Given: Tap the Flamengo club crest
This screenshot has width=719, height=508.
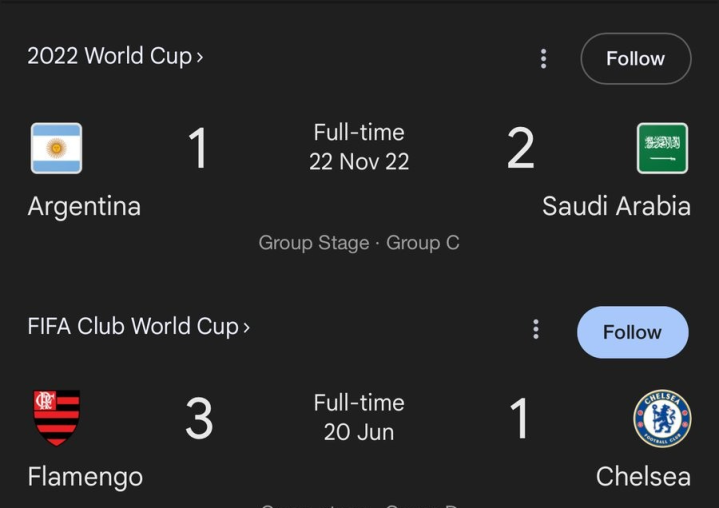Looking at the screenshot, I should (x=56, y=418).
